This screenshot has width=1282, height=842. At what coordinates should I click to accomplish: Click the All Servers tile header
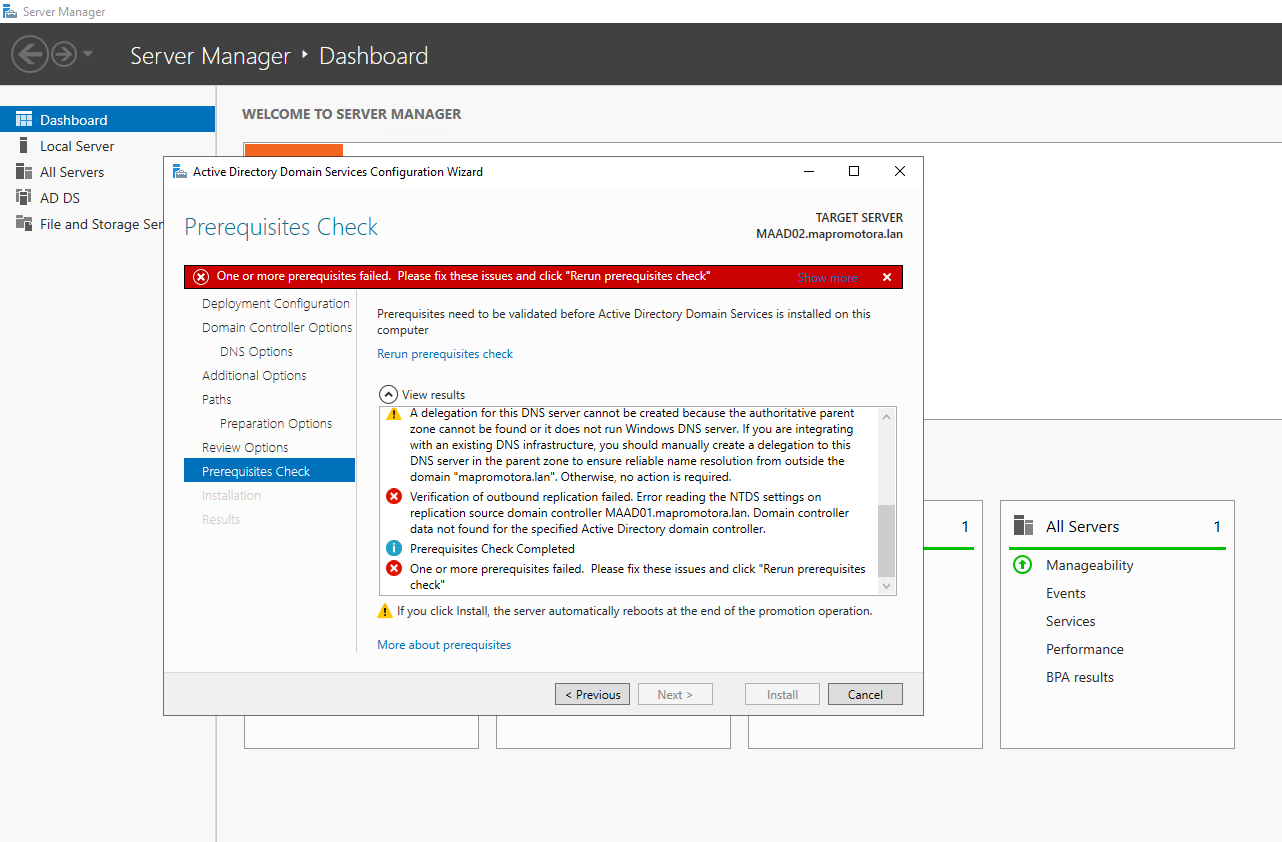(1117, 526)
